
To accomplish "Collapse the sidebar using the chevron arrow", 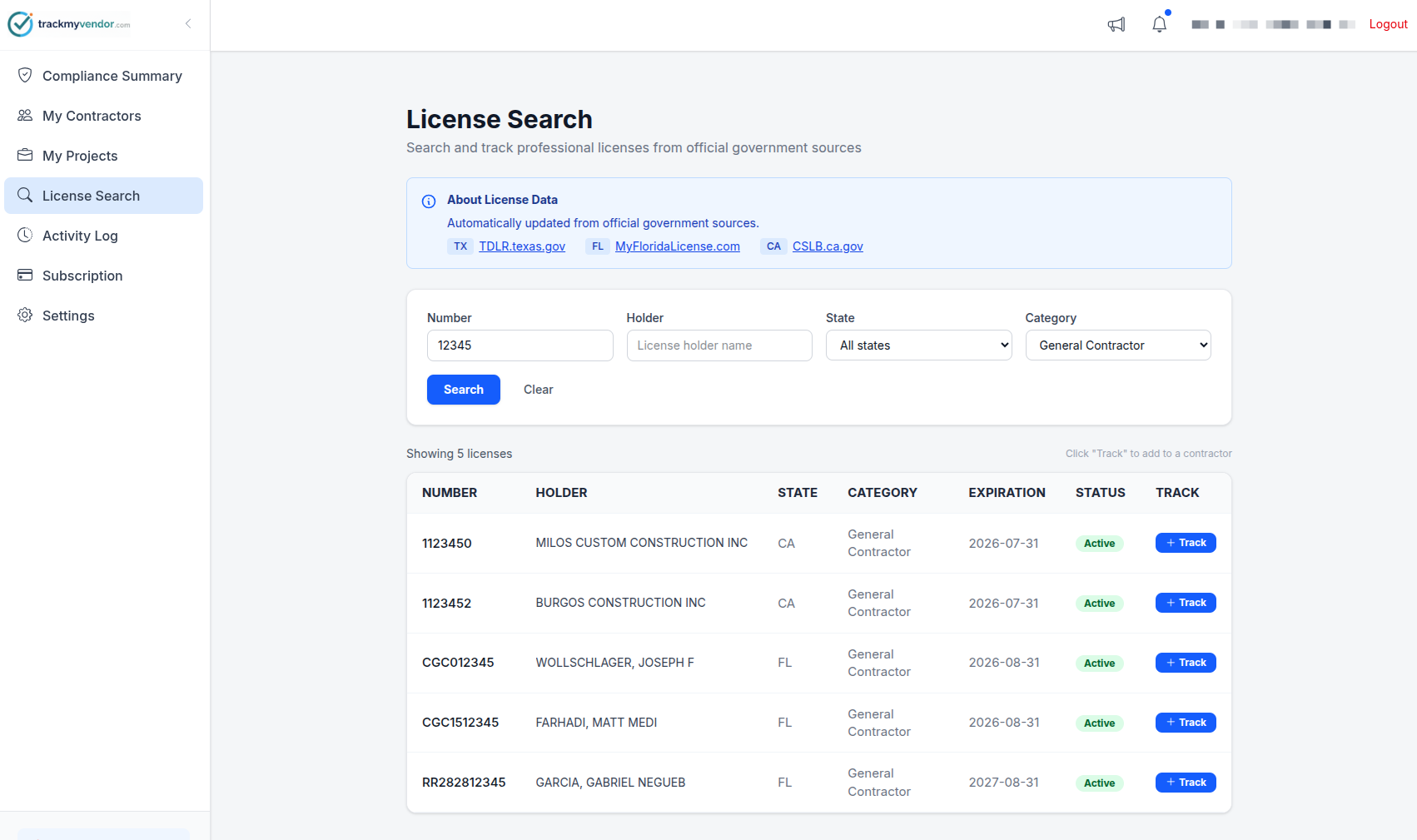I will [188, 24].
